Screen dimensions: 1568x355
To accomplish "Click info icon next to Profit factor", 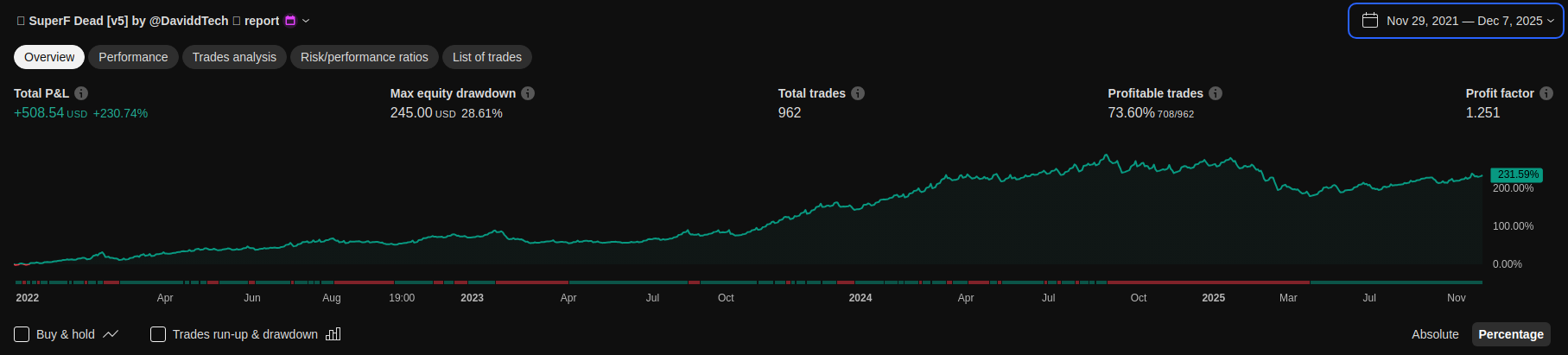I will click(1546, 93).
